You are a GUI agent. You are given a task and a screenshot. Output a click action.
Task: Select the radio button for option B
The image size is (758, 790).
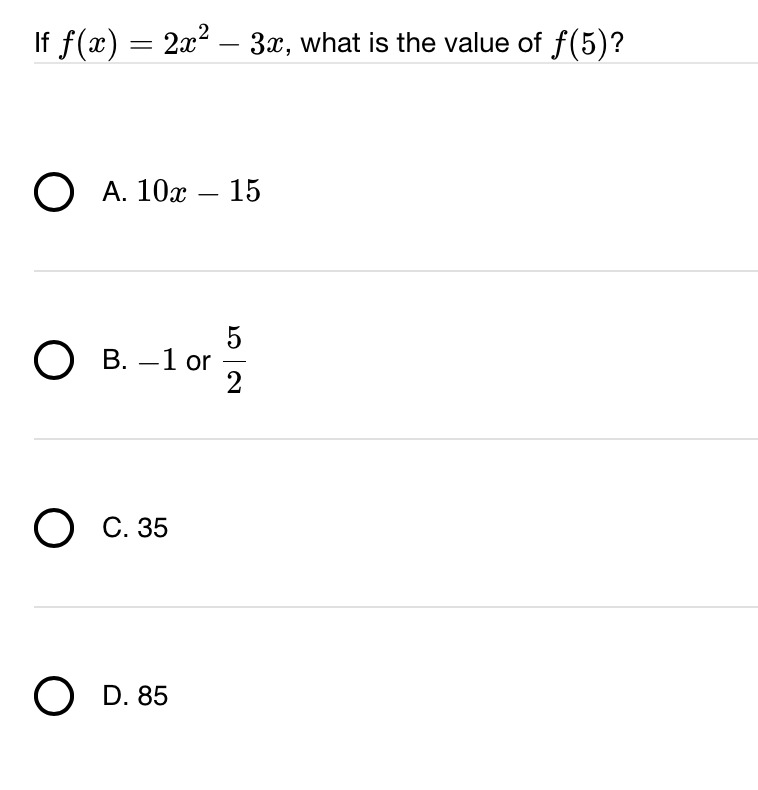tap(54, 360)
